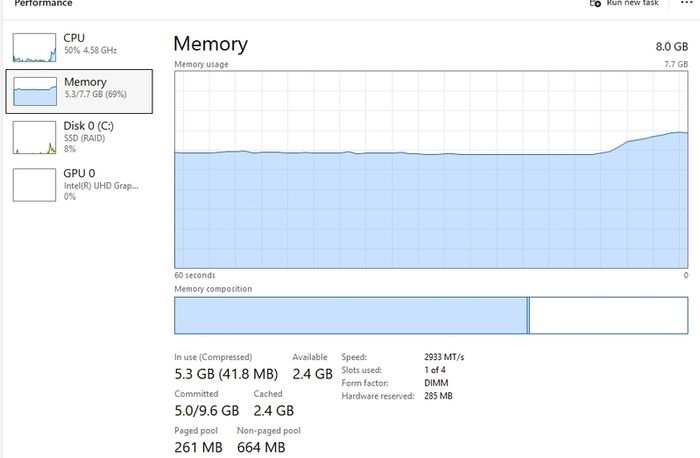Click the Committed 5.0/9.6 GB value
The image size is (700, 458).
(x=207, y=410)
